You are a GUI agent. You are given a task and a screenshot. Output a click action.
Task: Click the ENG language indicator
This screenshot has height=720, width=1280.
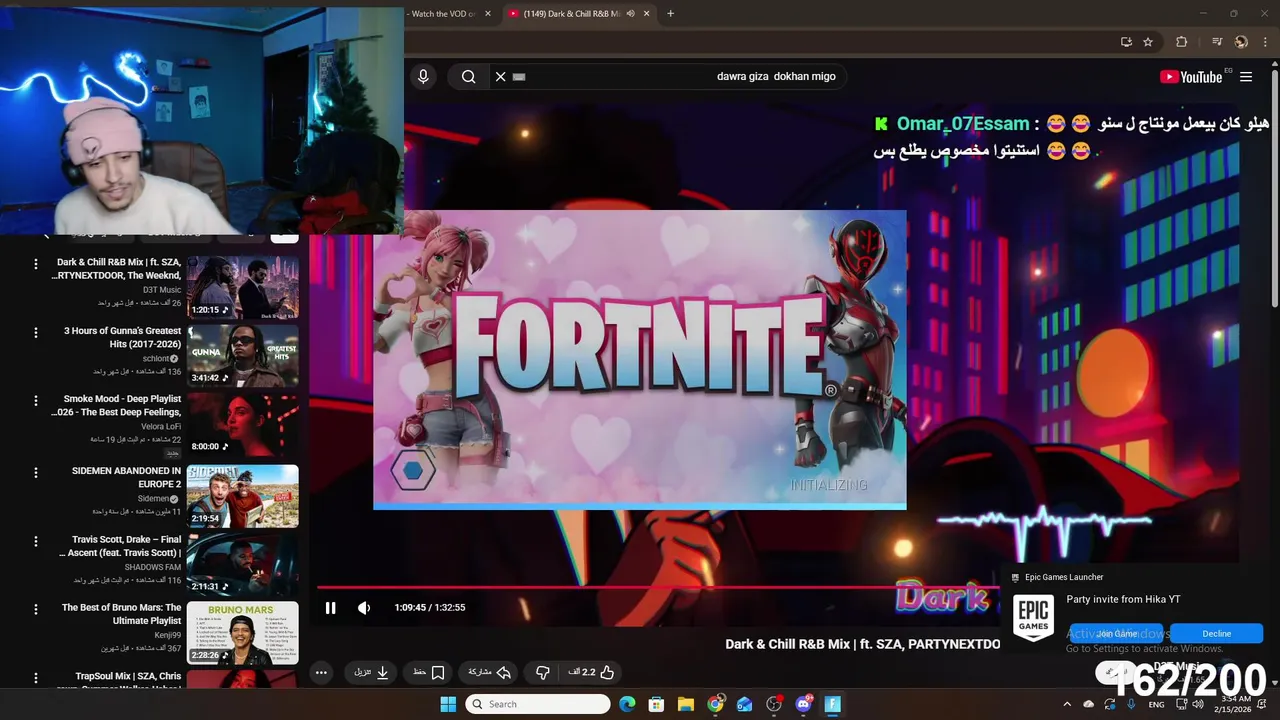coord(1156,704)
